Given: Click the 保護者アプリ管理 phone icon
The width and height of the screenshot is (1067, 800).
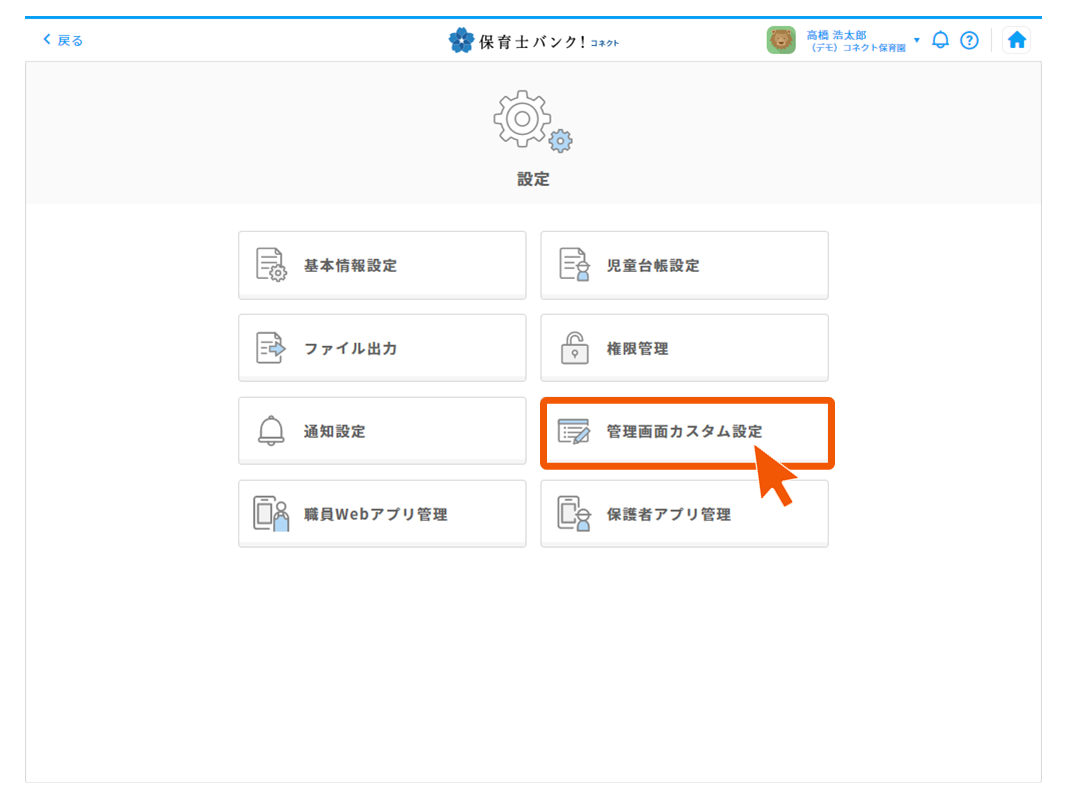Looking at the screenshot, I should click(x=573, y=514).
